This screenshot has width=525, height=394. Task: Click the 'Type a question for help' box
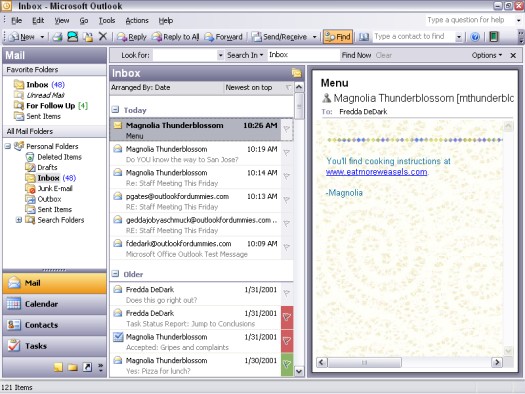pos(469,20)
